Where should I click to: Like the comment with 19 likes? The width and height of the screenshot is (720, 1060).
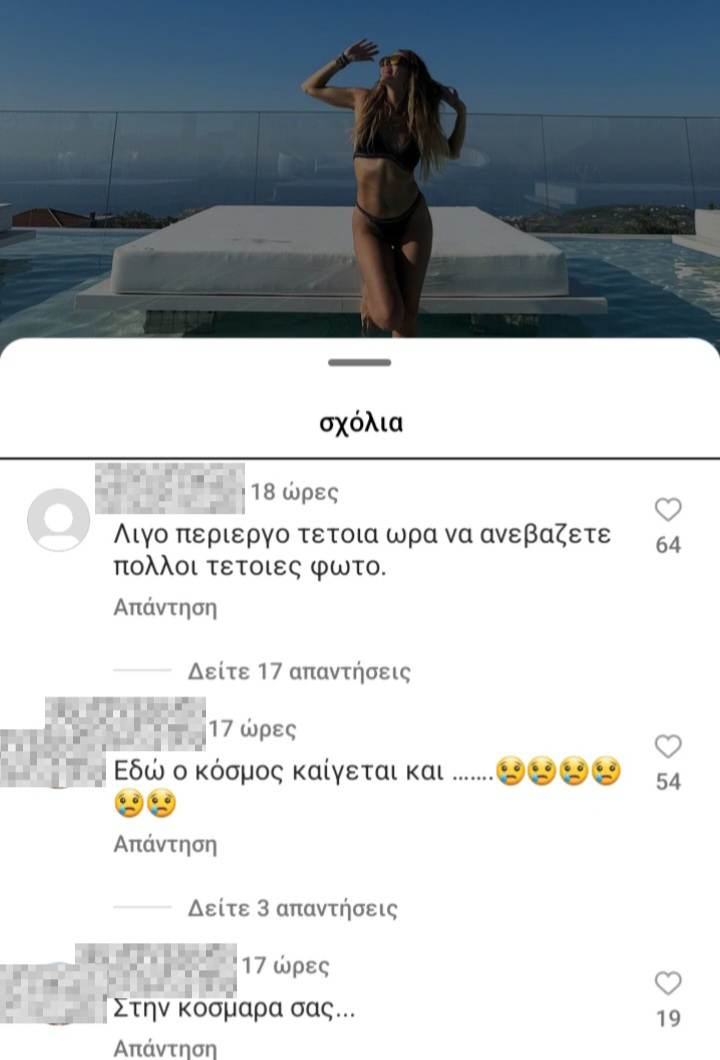pyautogui.click(x=668, y=983)
